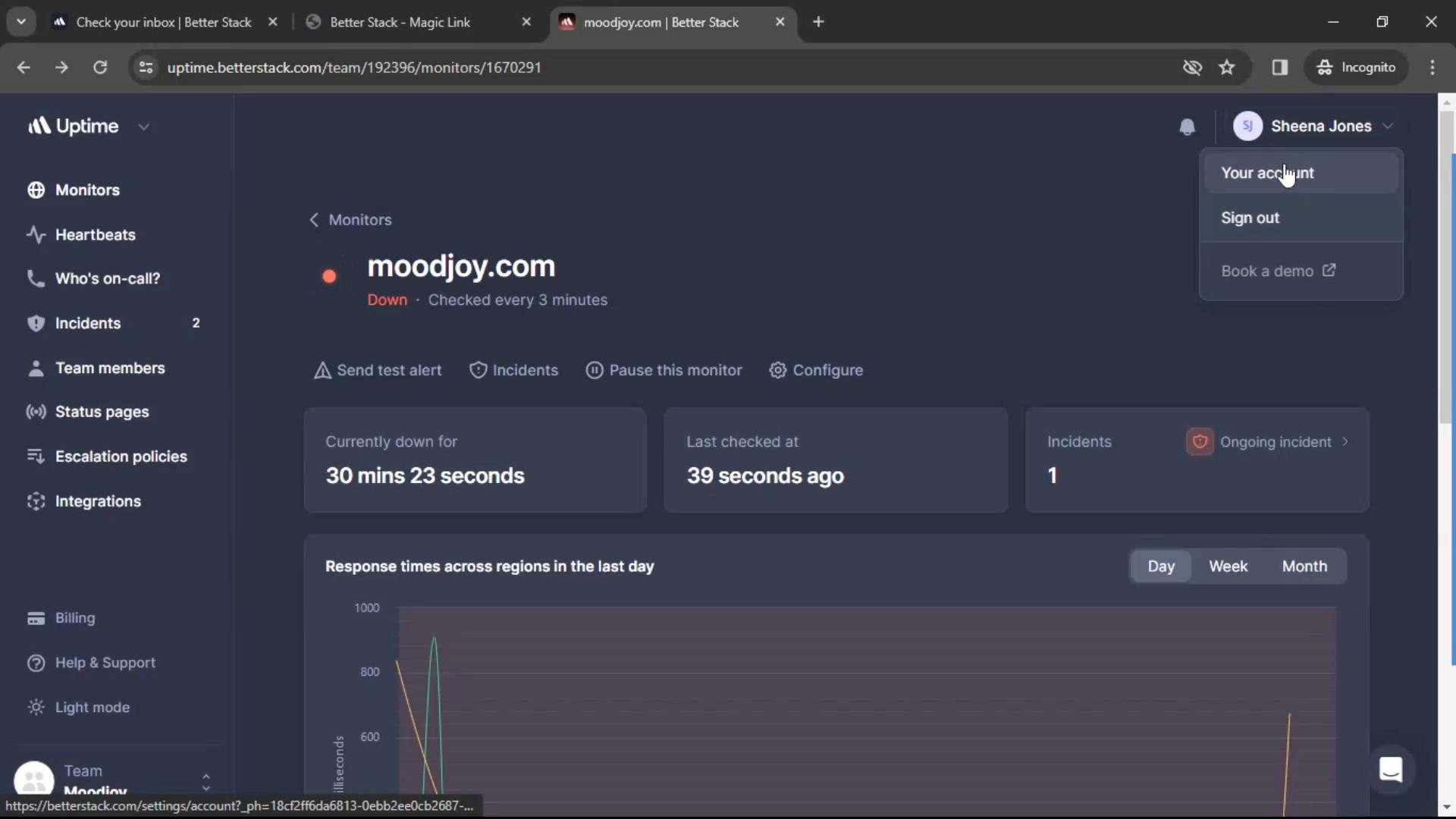Click the Escalation policies sidebar icon
Screen dimensions: 1456x819
tap(33, 456)
